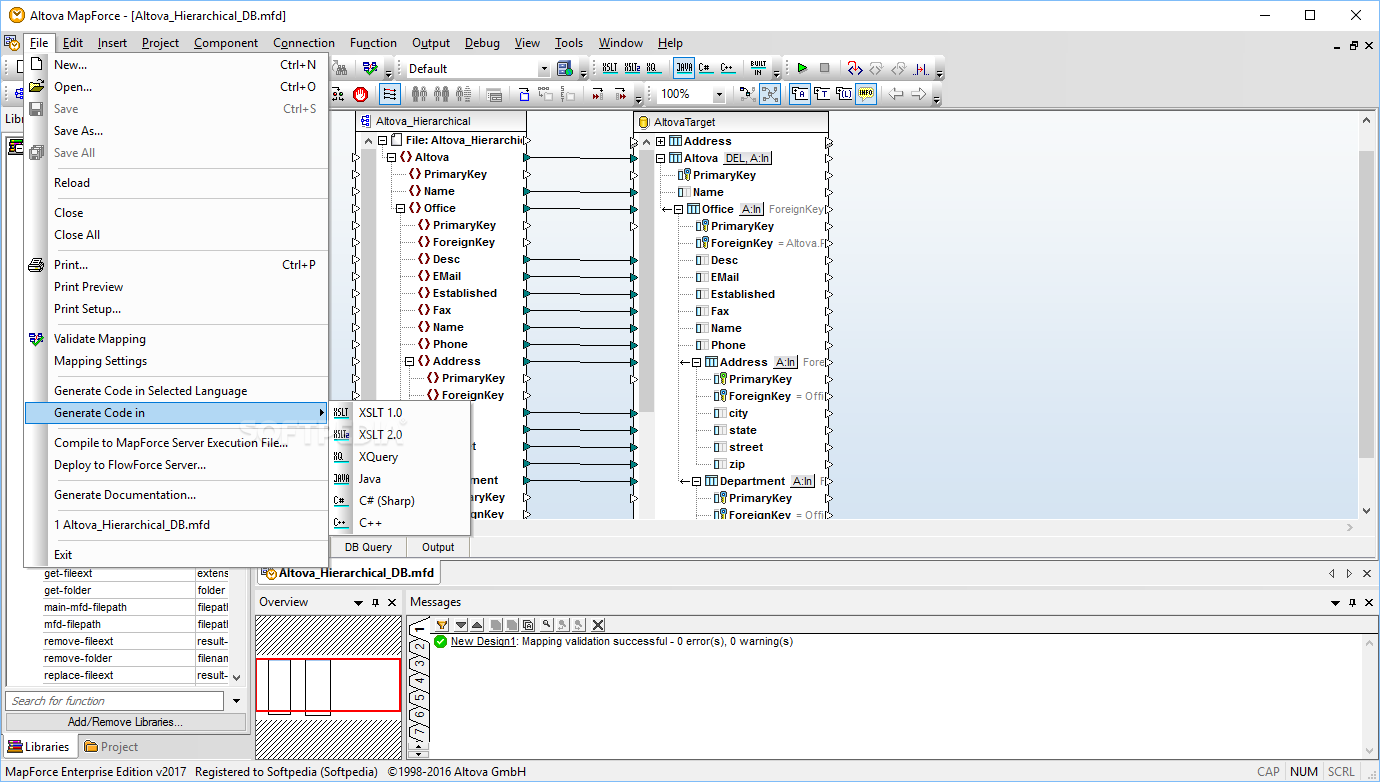The image size is (1380, 782).
Task: Click the red Step Into debug icon
Action: 855,68
